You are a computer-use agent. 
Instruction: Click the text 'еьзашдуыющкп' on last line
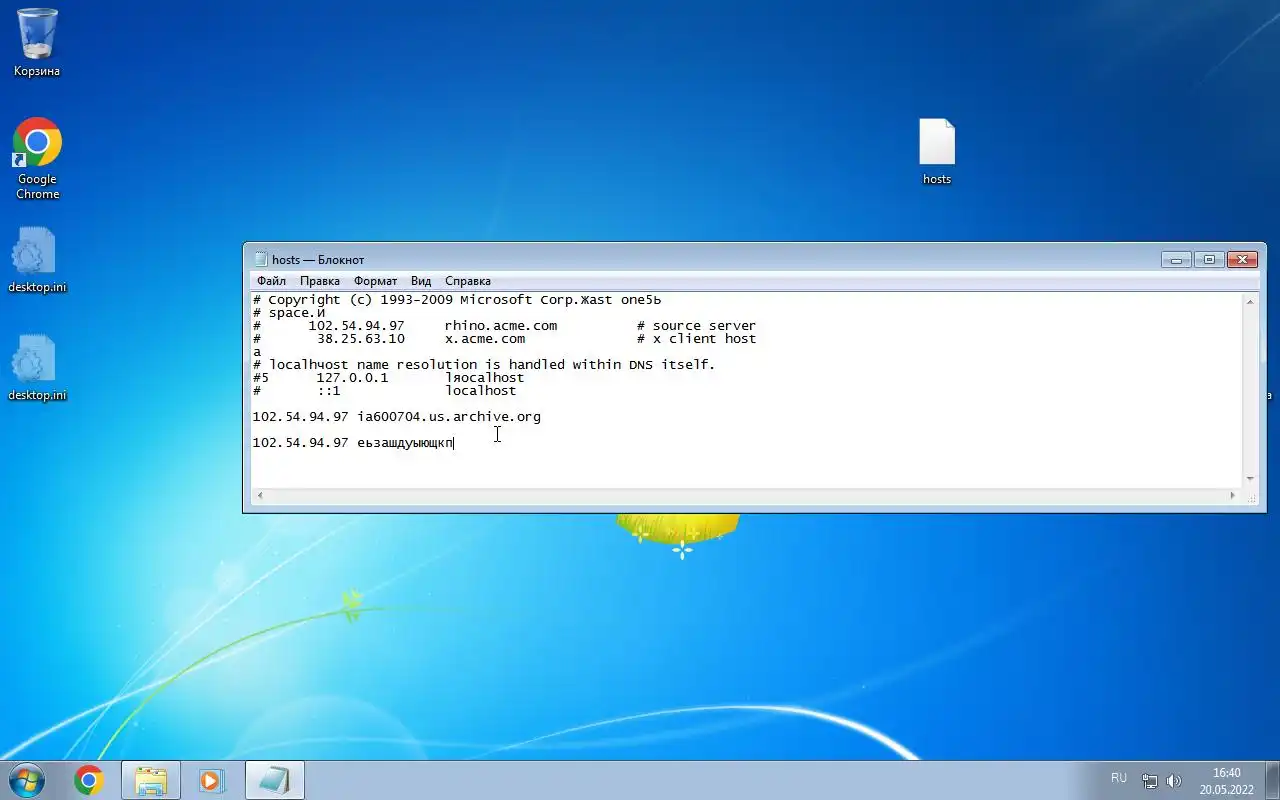click(x=405, y=443)
